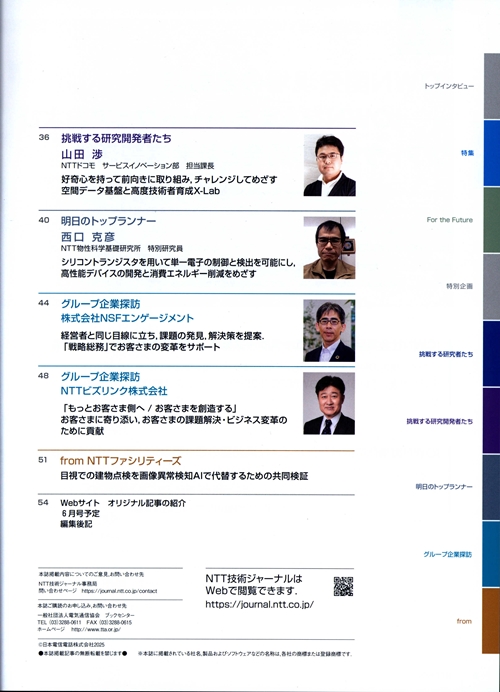Image resolution: width=500 pixels, height=692 pixels.
Task: Open the 株式会社NSFエンゲージメント article title
Action: (127, 318)
